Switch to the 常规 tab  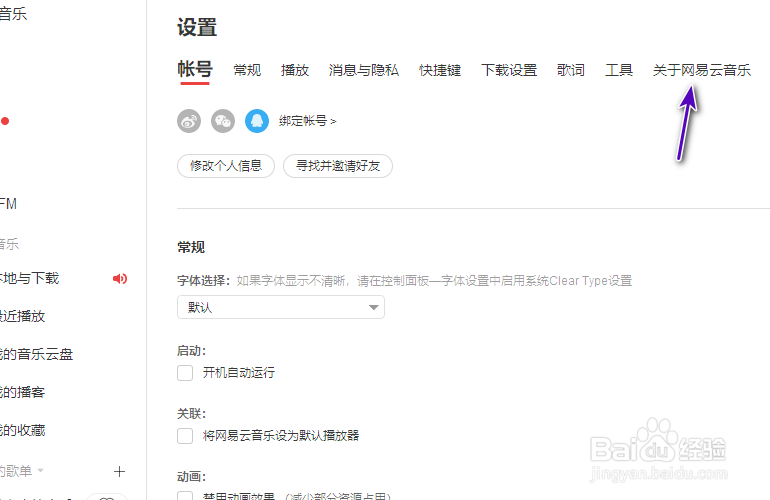pos(247,70)
